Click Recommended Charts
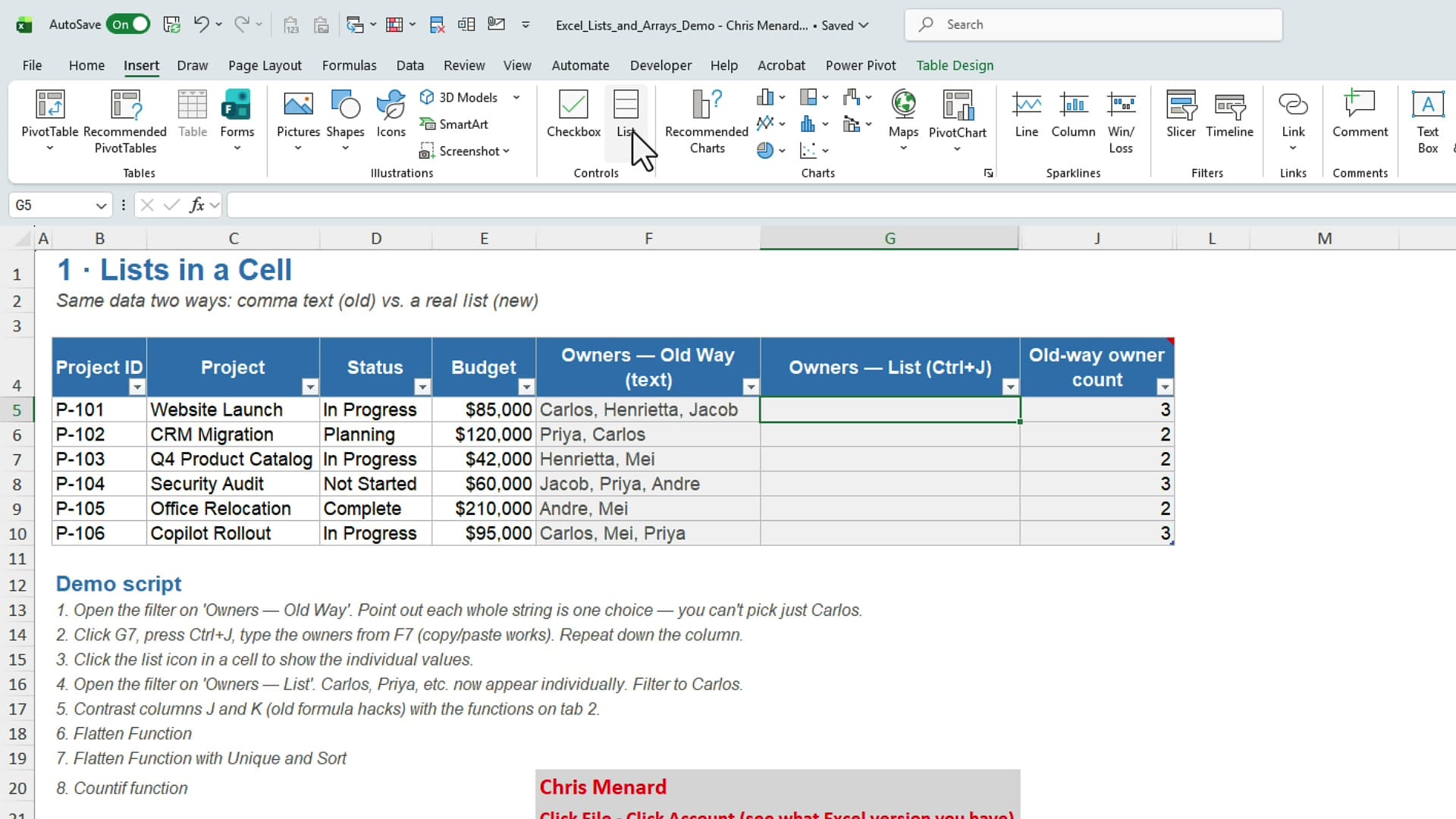The image size is (1456, 819). (707, 121)
